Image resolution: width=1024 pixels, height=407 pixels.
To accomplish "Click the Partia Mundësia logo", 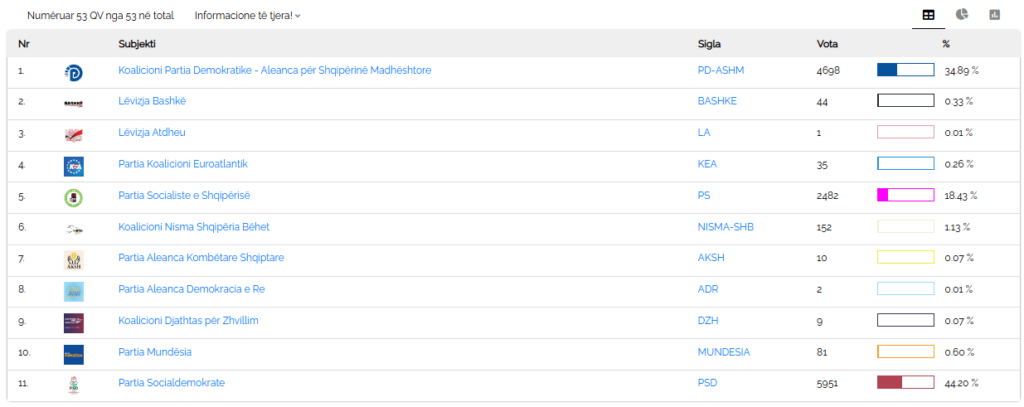I will tap(73, 354).
